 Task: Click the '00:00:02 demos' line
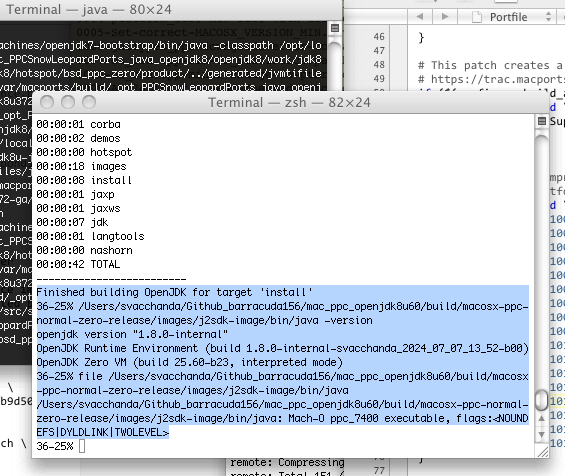[79, 138]
